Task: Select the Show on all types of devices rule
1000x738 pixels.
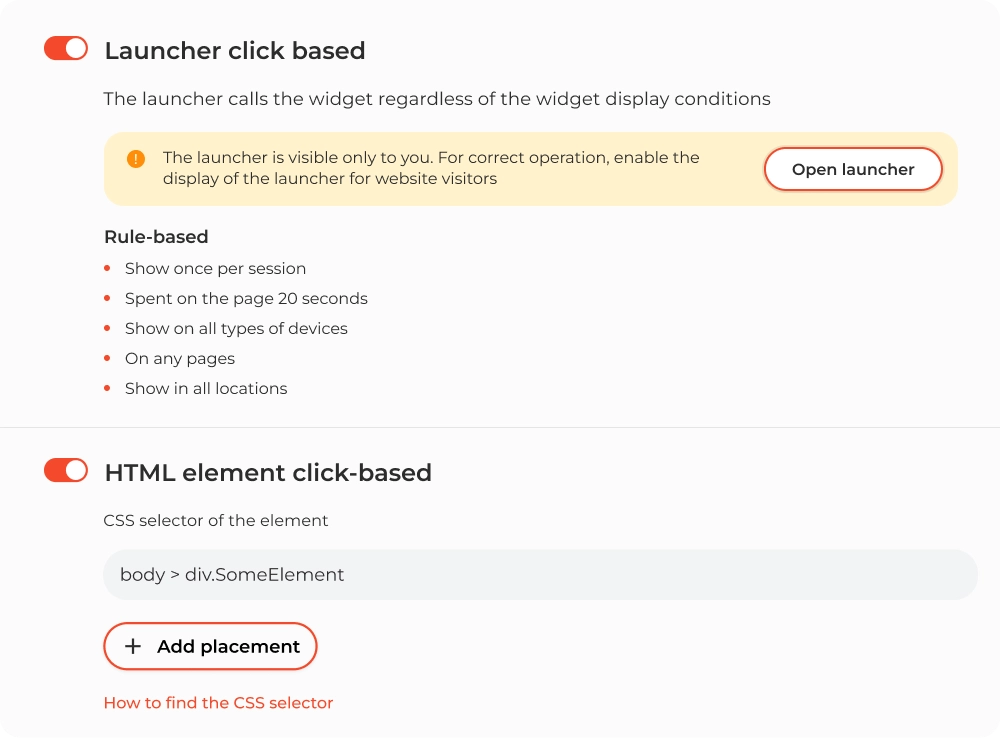Action: (236, 328)
